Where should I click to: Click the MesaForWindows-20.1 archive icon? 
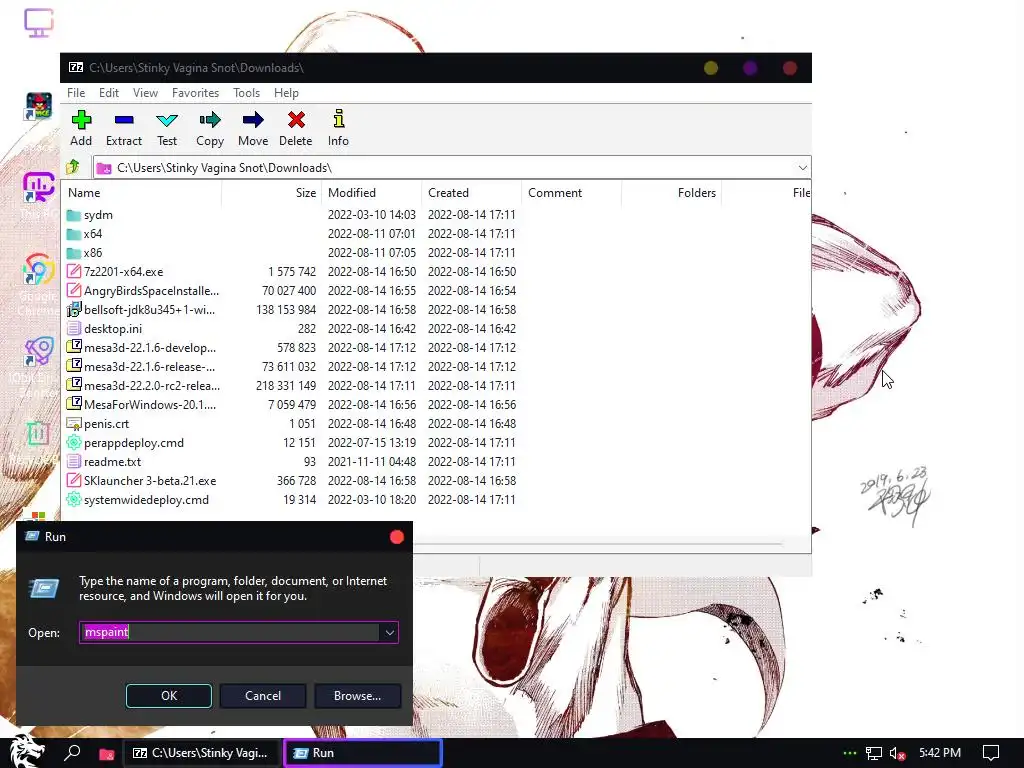74,404
